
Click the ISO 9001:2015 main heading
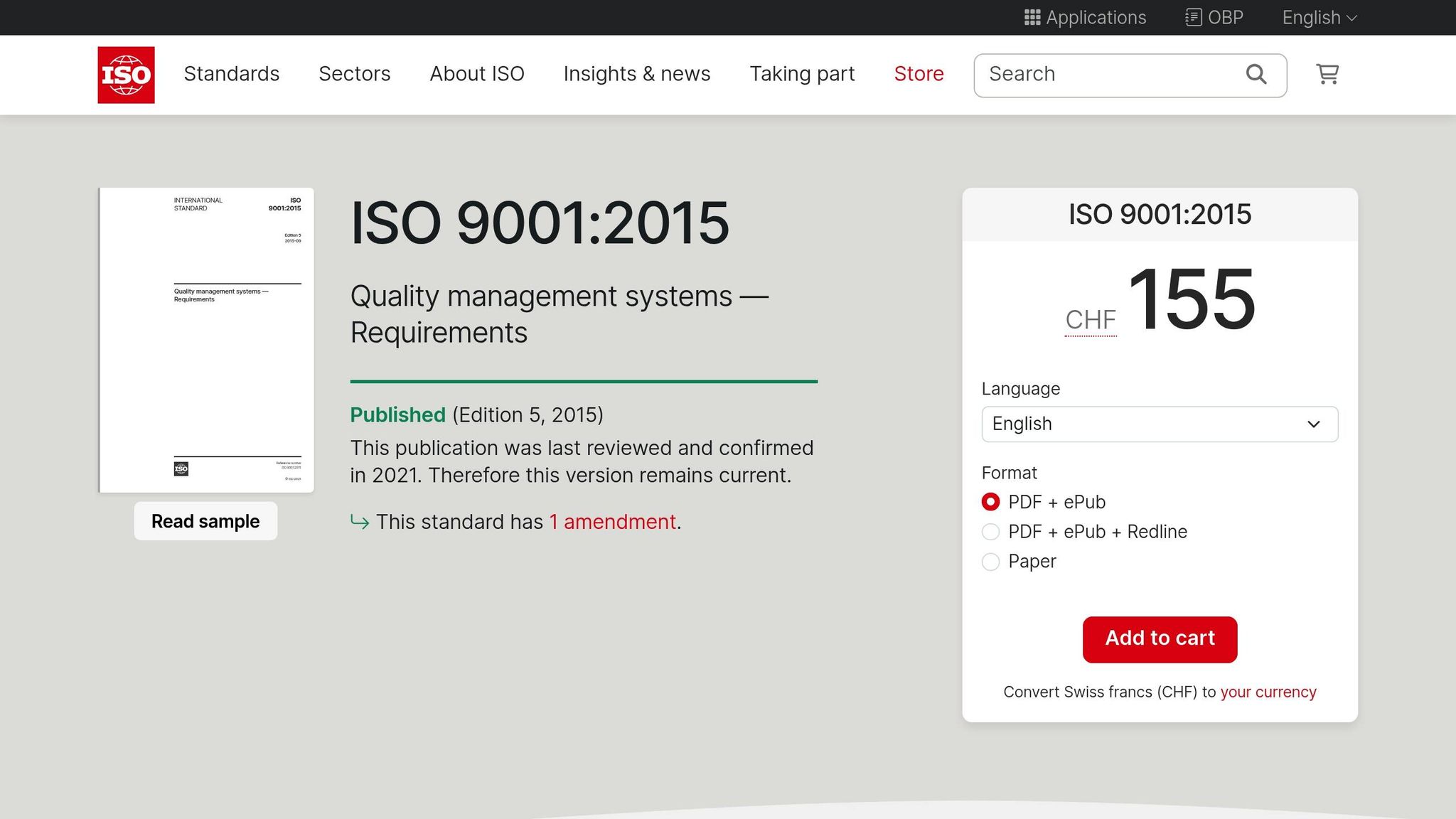pyautogui.click(x=540, y=223)
